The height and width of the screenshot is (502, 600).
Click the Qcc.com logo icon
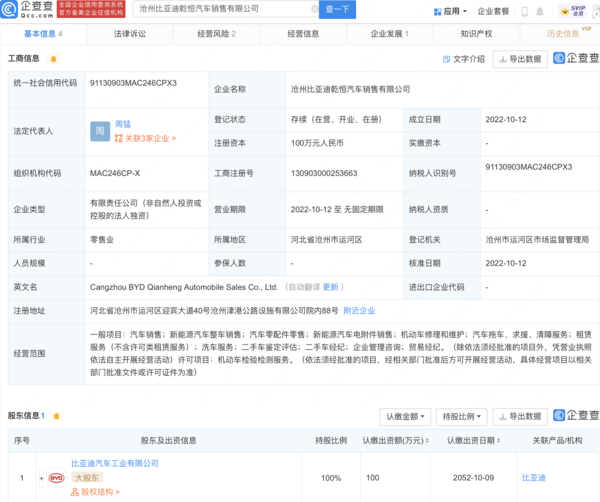(x=10, y=9)
